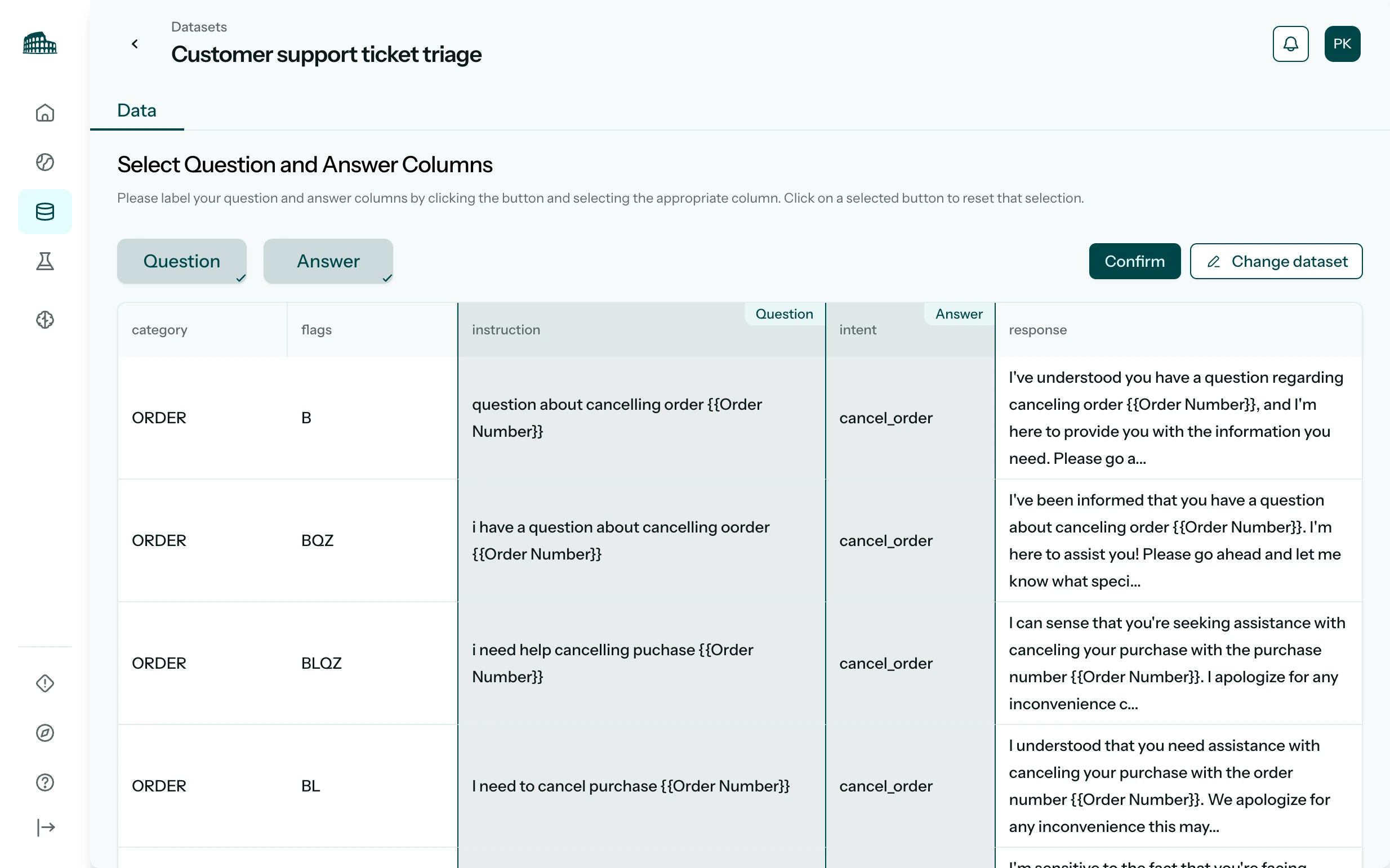Image resolution: width=1390 pixels, height=868 pixels.
Task: Open the PK user avatar menu
Action: pos(1342,44)
